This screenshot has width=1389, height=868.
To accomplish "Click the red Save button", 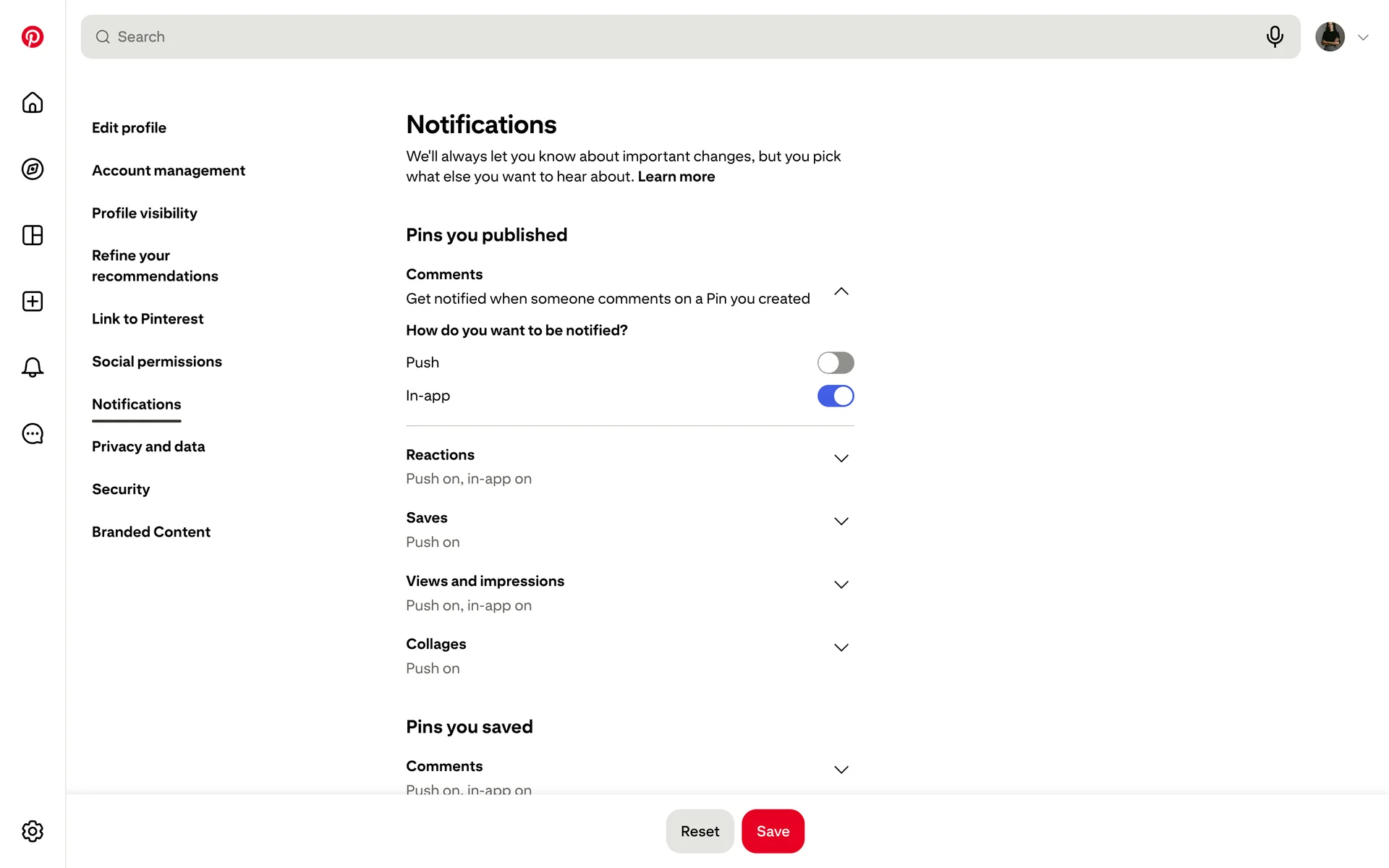I will tap(773, 831).
